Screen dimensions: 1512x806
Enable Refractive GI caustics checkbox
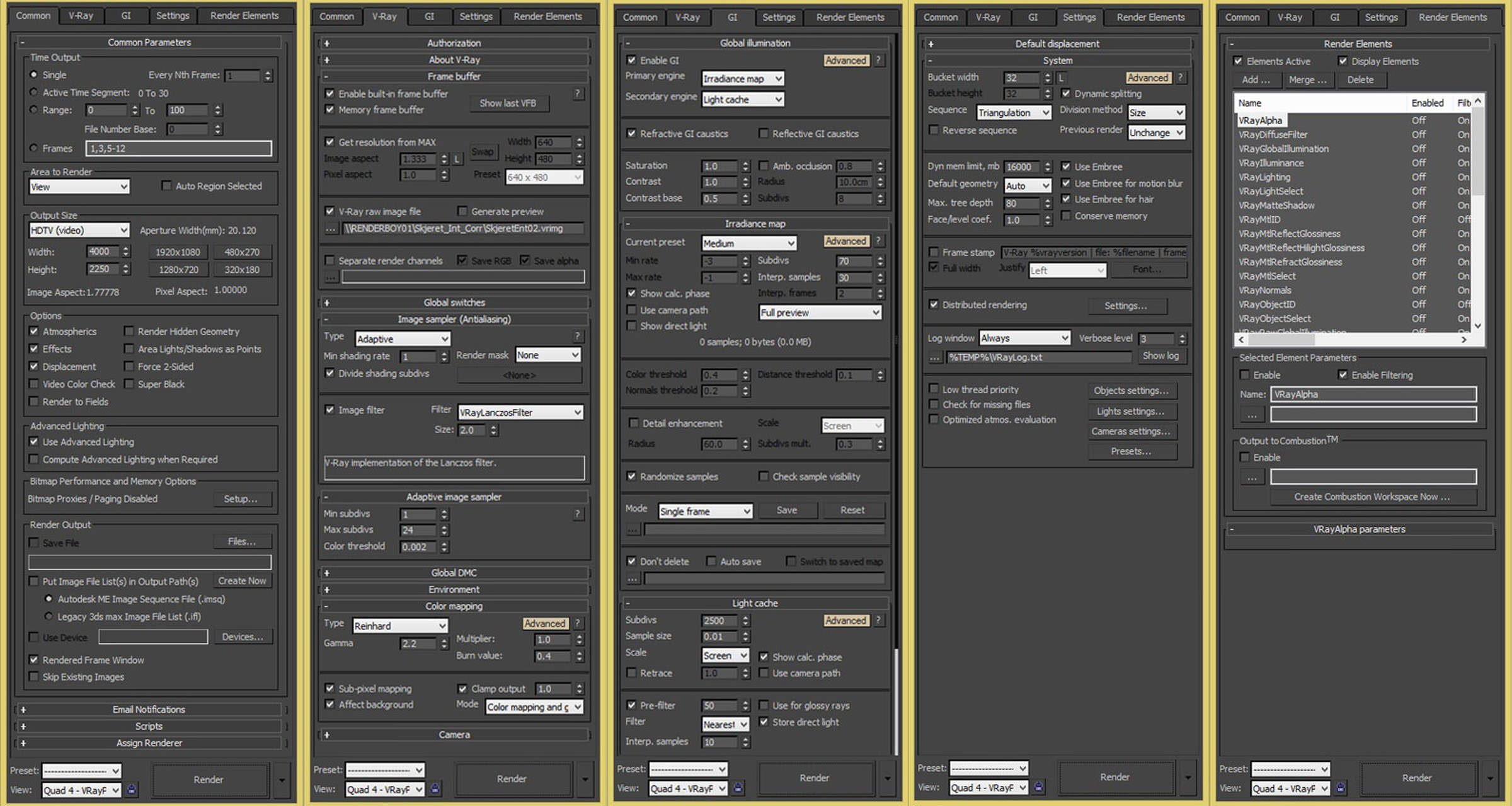pyautogui.click(x=625, y=134)
